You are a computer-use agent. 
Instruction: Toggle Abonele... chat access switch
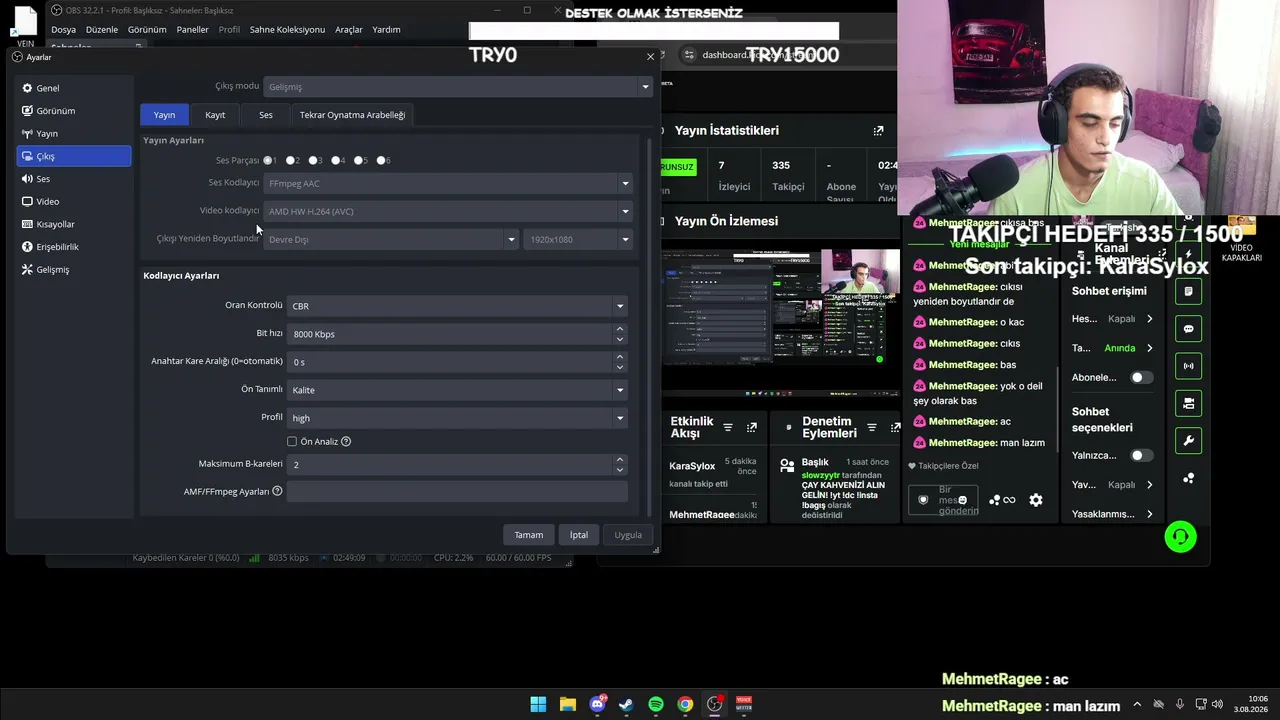1141,377
